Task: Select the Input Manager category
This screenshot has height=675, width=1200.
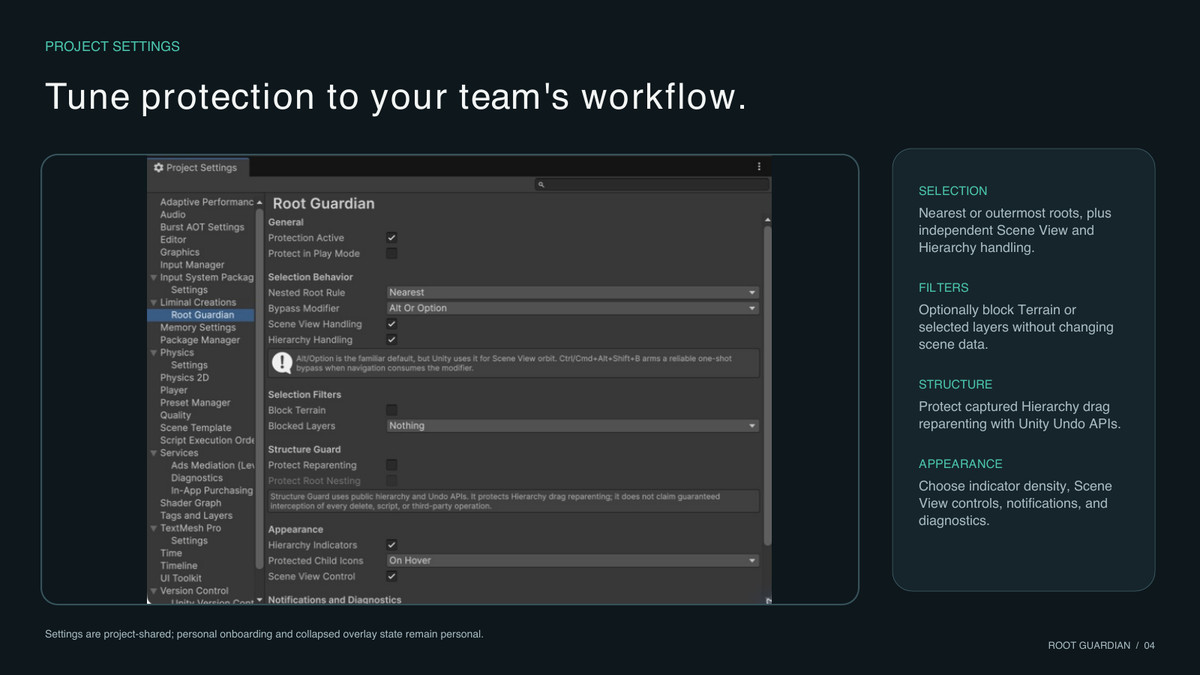Action: (x=192, y=265)
